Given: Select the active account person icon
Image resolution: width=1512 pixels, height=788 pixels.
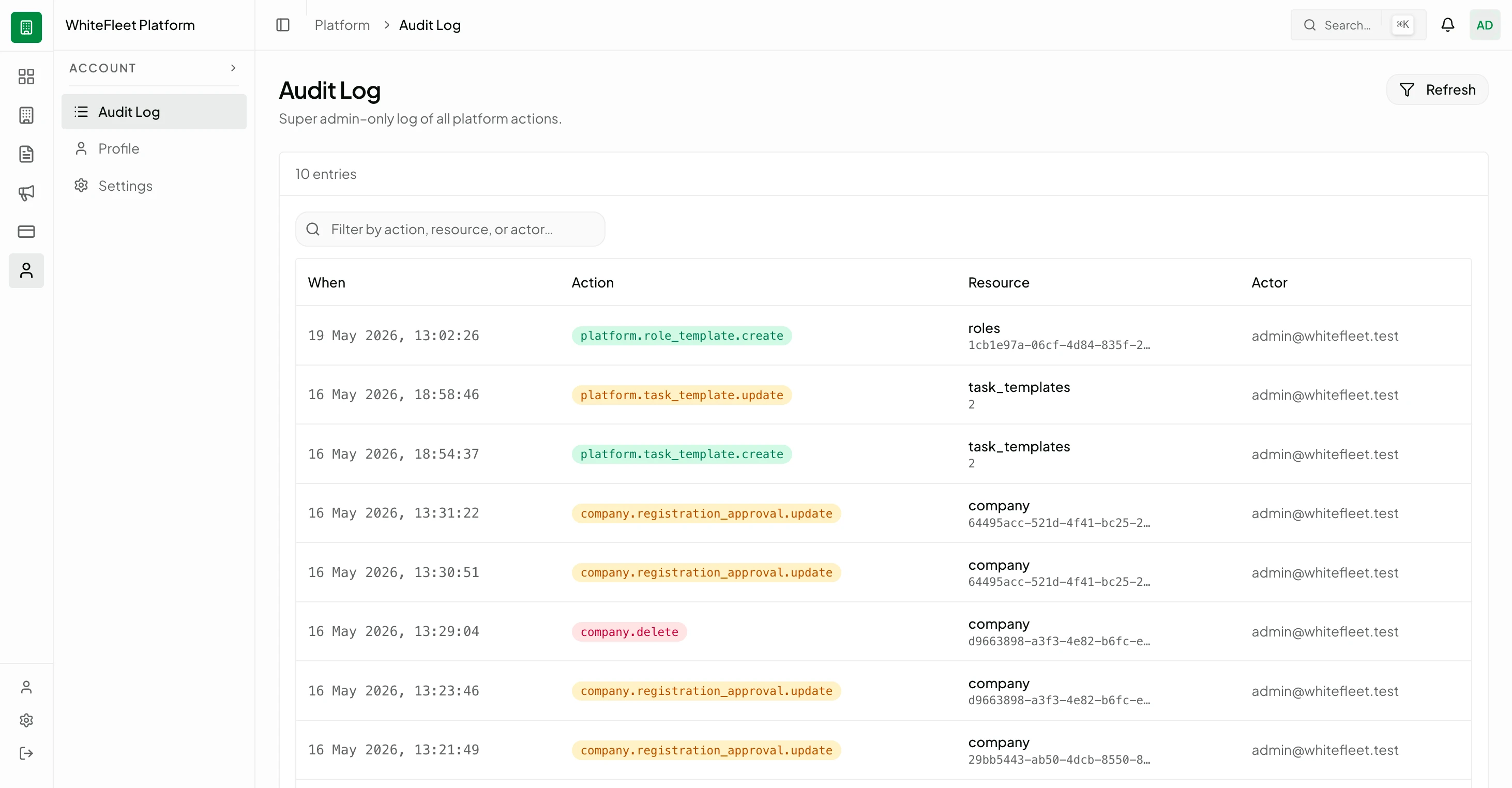Looking at the screenshot, I should tap(26, 270).
